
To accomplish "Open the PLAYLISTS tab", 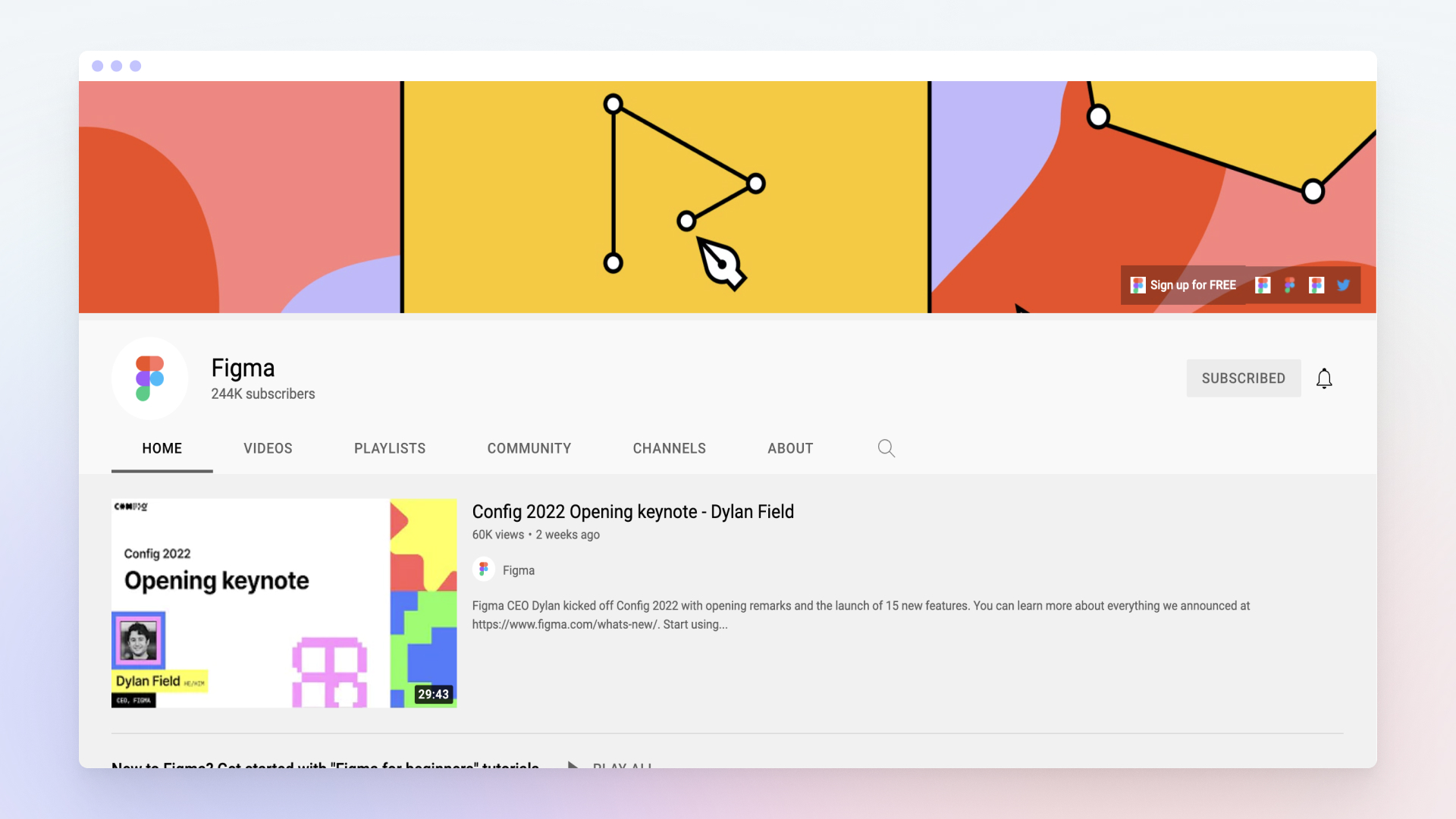I will [x=390, y=448].
